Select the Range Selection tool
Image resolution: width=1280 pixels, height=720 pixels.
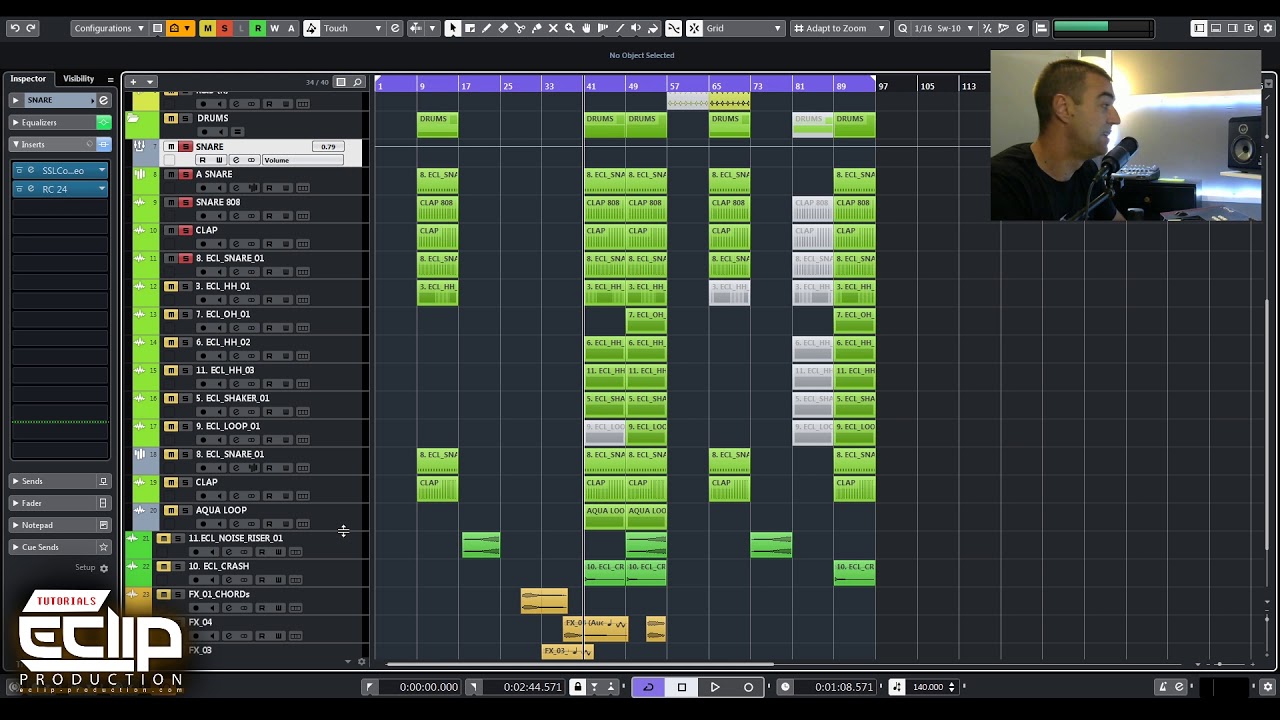tap(469, 28)
